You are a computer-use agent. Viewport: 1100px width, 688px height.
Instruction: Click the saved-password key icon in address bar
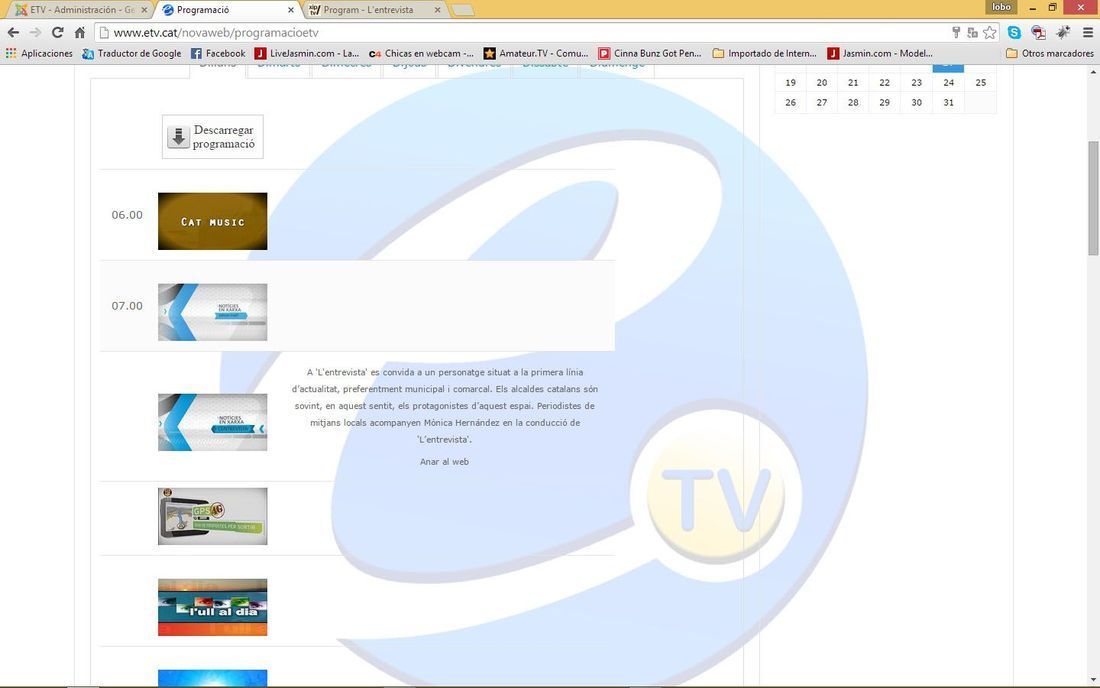coord(955,32)
